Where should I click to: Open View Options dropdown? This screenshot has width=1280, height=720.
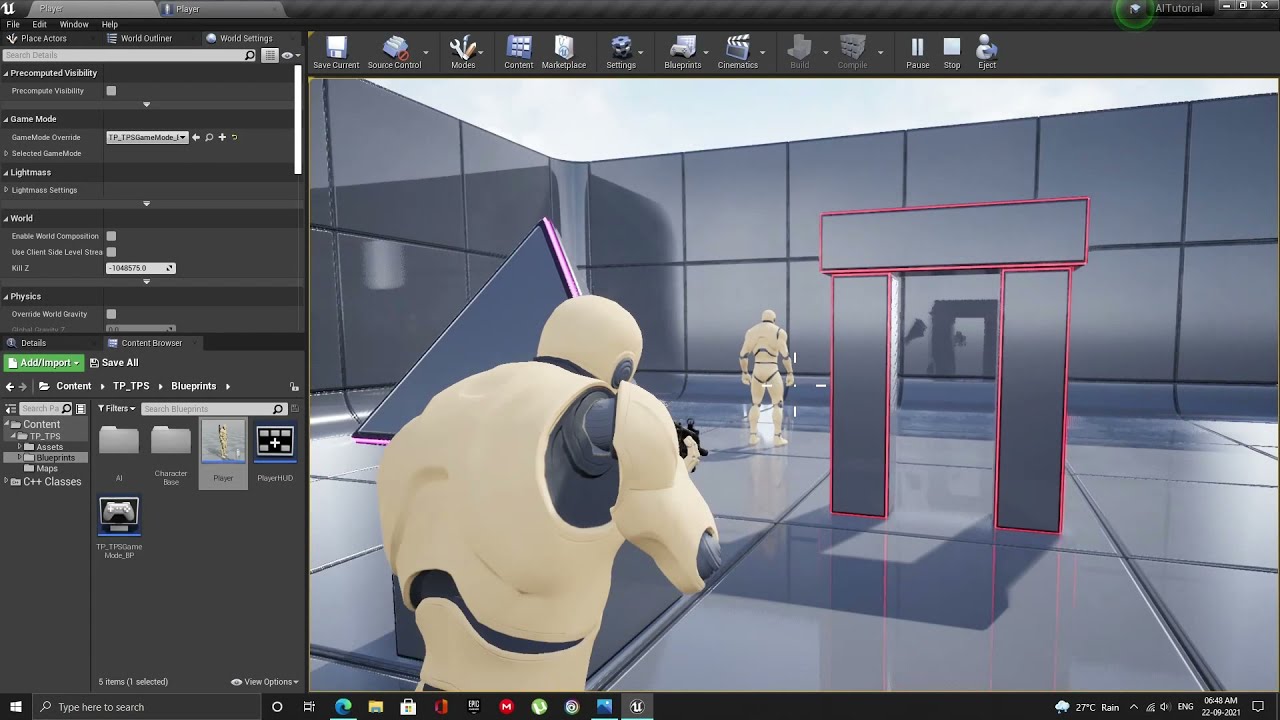(x=265, y=682)
